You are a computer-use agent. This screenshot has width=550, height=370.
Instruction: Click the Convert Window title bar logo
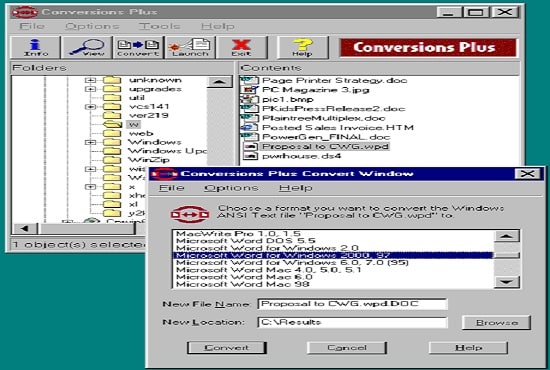click(x=165, y=174)
